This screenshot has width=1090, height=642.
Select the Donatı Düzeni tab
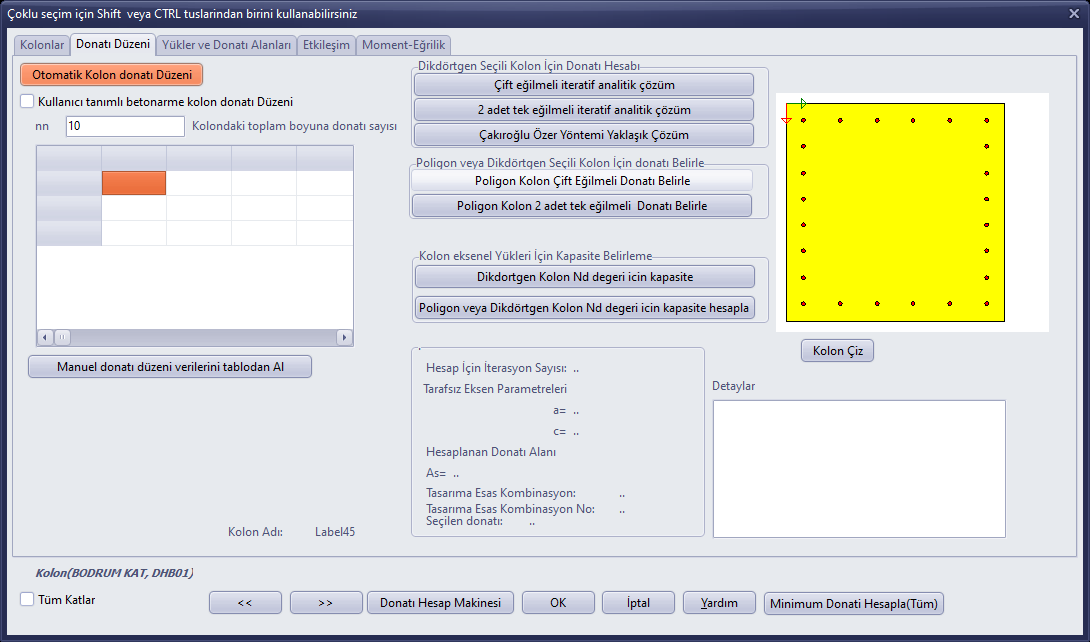click(x=113, y=44)
